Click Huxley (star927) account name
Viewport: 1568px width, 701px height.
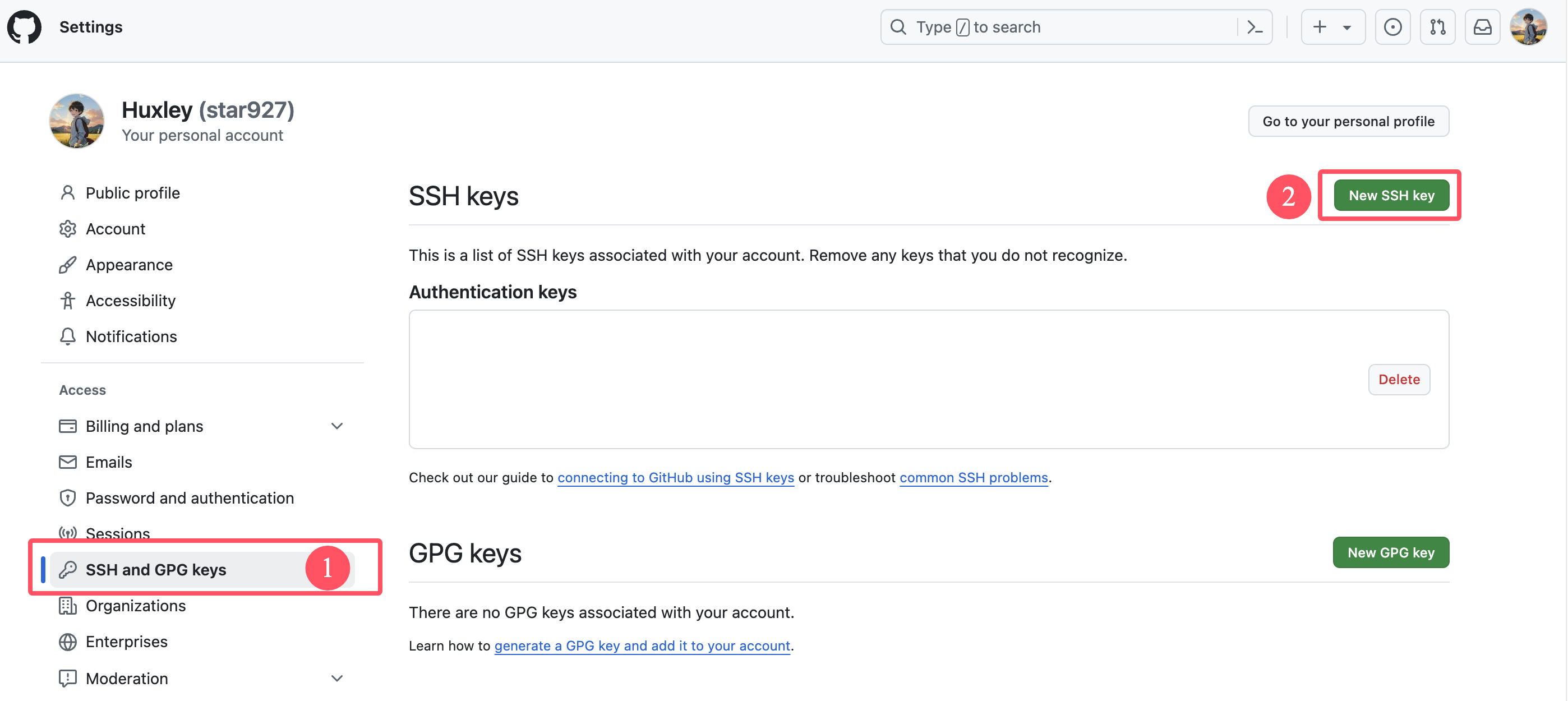(207, 109)
